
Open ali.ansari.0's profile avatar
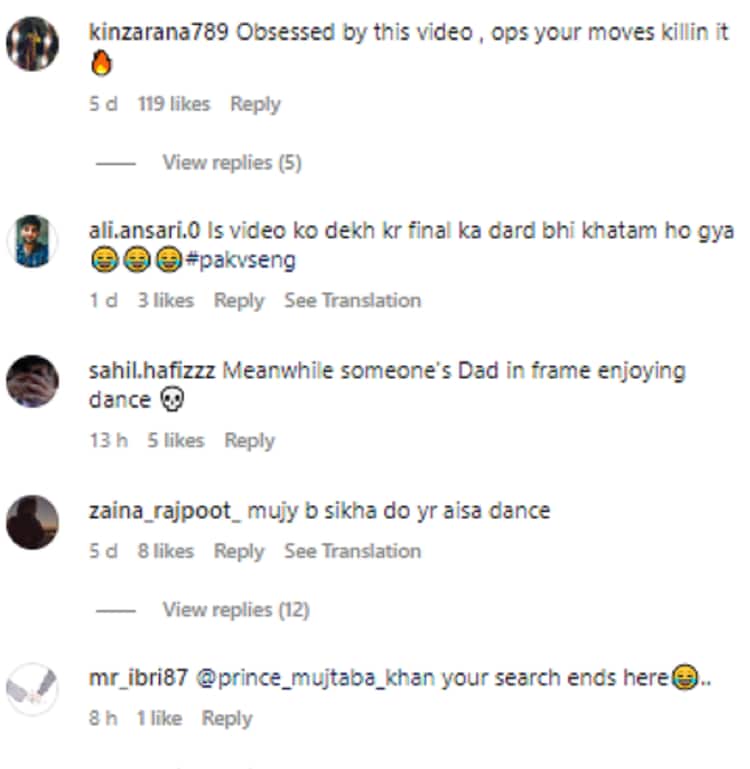32,241
